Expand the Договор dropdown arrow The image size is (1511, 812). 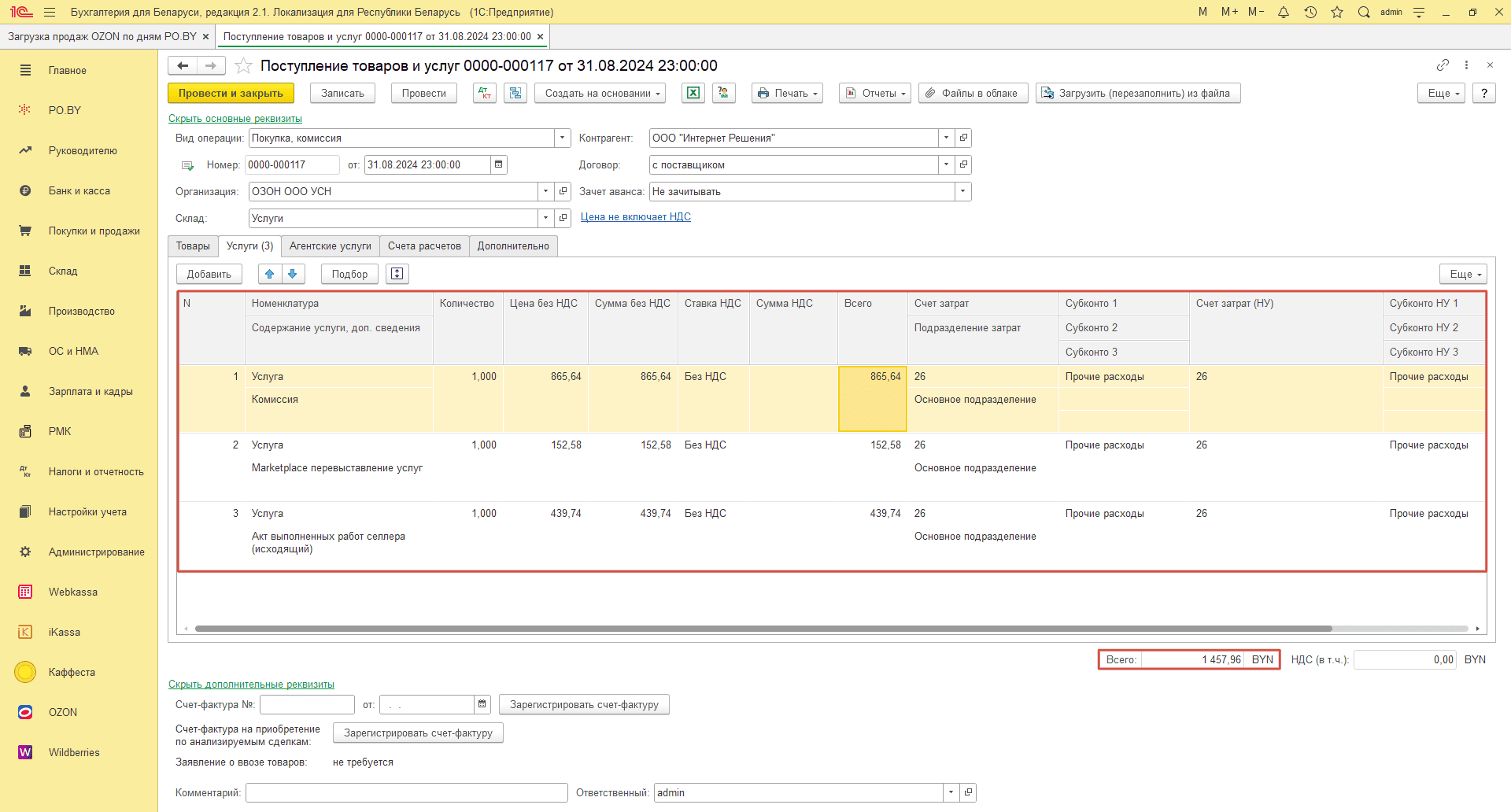(947, 164)
